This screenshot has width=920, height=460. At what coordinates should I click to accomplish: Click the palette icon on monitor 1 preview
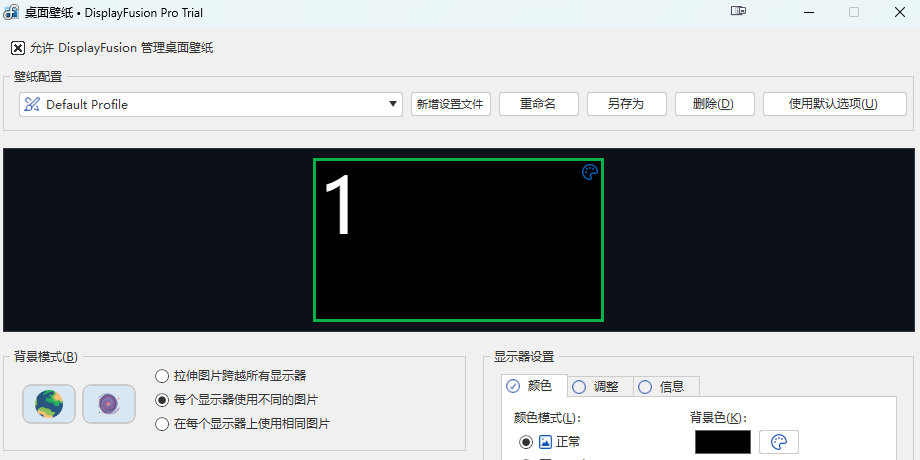[x=590, y=172]
